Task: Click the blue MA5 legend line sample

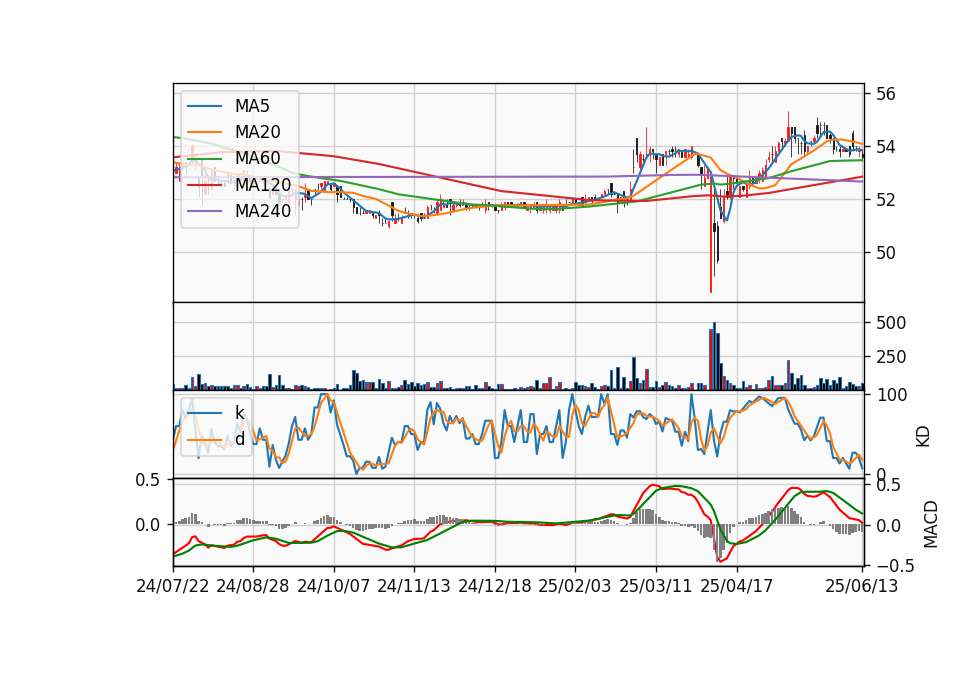Action: pos(204,107)
